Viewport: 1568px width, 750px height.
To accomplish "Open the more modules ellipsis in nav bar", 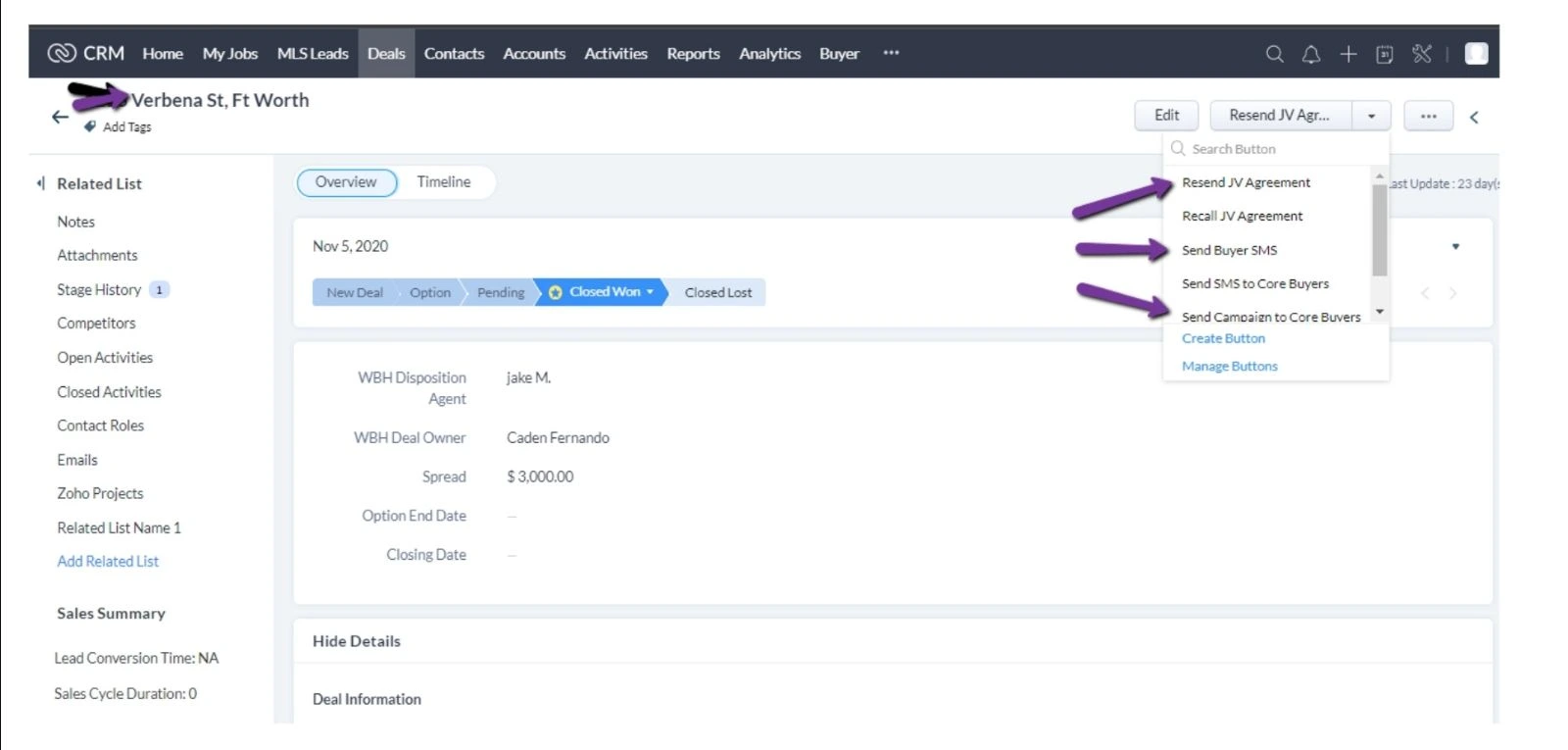I will tap(891, 53).
